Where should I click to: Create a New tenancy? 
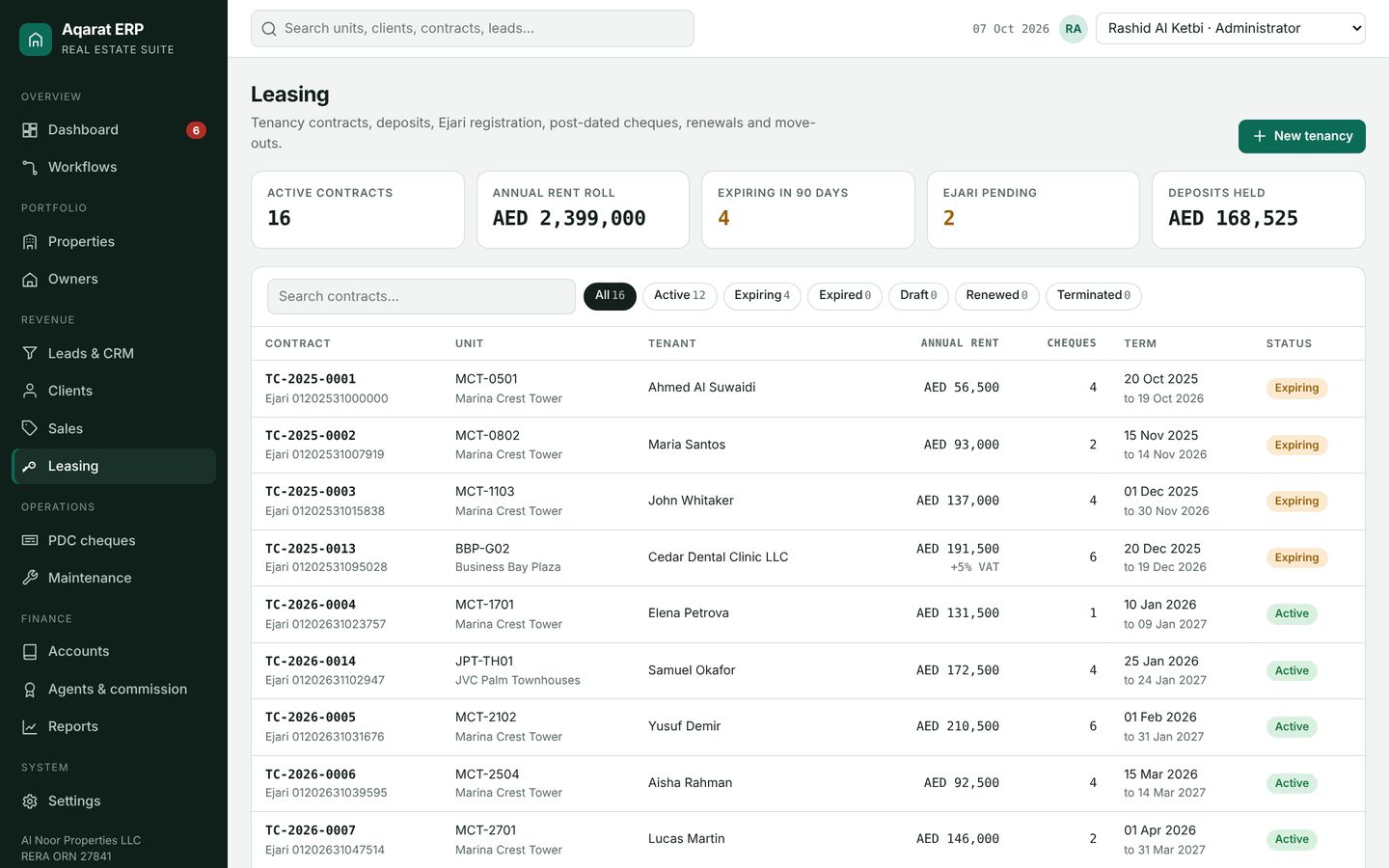1302,137
